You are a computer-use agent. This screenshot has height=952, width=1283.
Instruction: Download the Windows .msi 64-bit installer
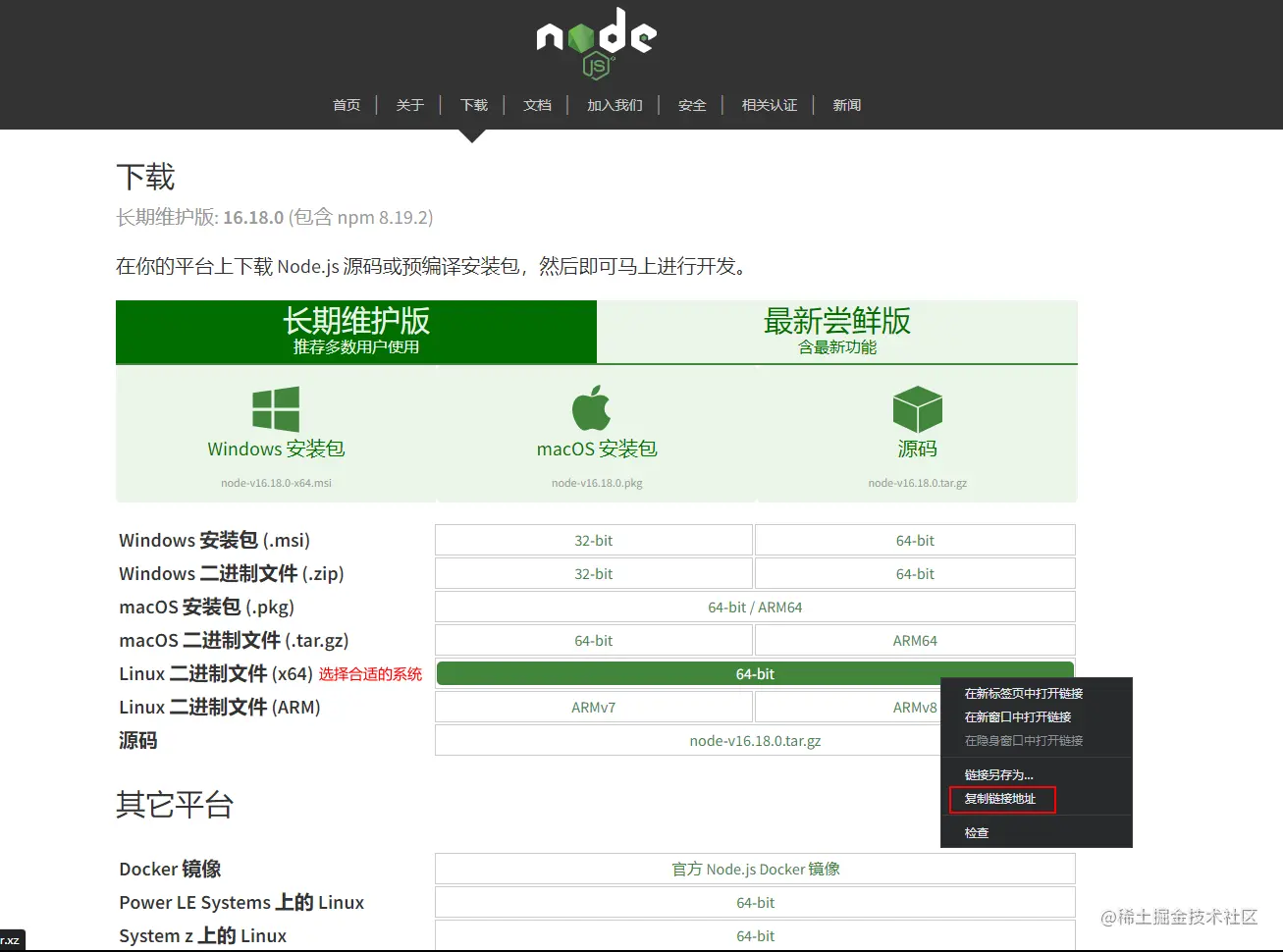[x=915, y=541]
